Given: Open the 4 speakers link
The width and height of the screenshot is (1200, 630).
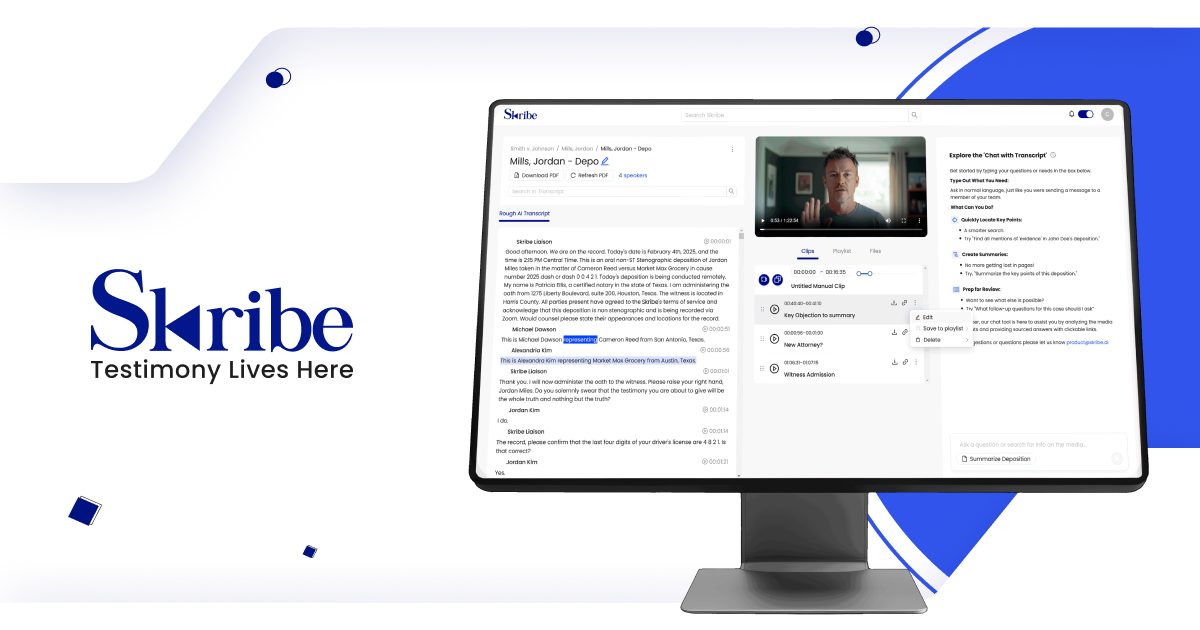Looking at the screenshot, I should [634, 175].
